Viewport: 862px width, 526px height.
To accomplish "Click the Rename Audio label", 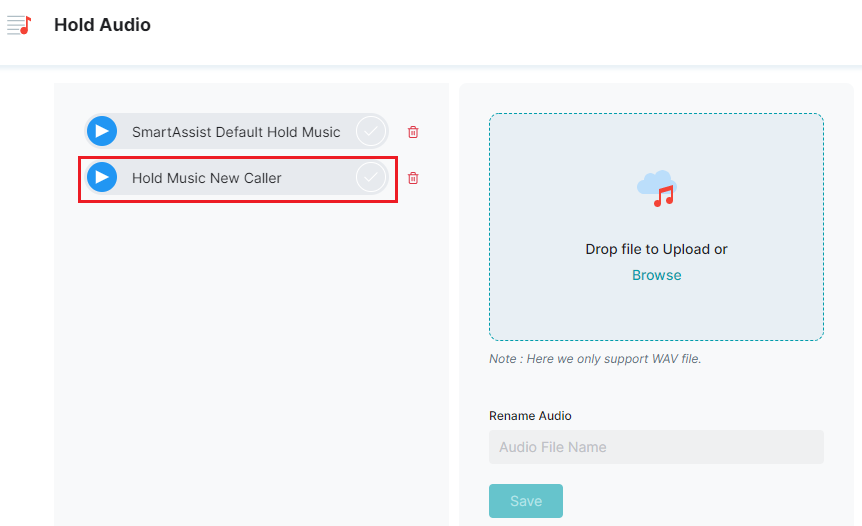I will pyautogui.click(x=530, y=416).
